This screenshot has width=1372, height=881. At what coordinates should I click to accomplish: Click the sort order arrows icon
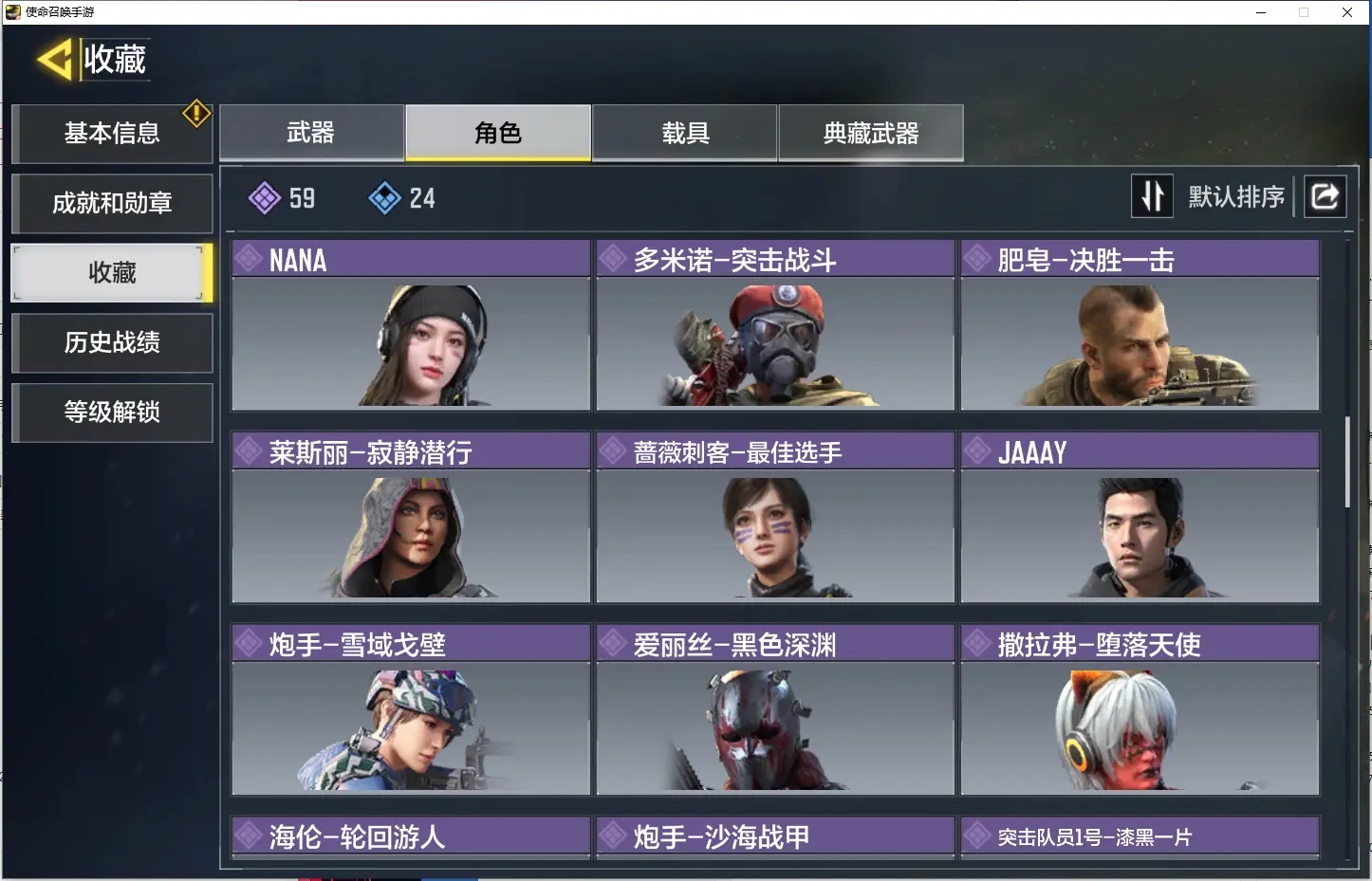[x=1152, y=196]
